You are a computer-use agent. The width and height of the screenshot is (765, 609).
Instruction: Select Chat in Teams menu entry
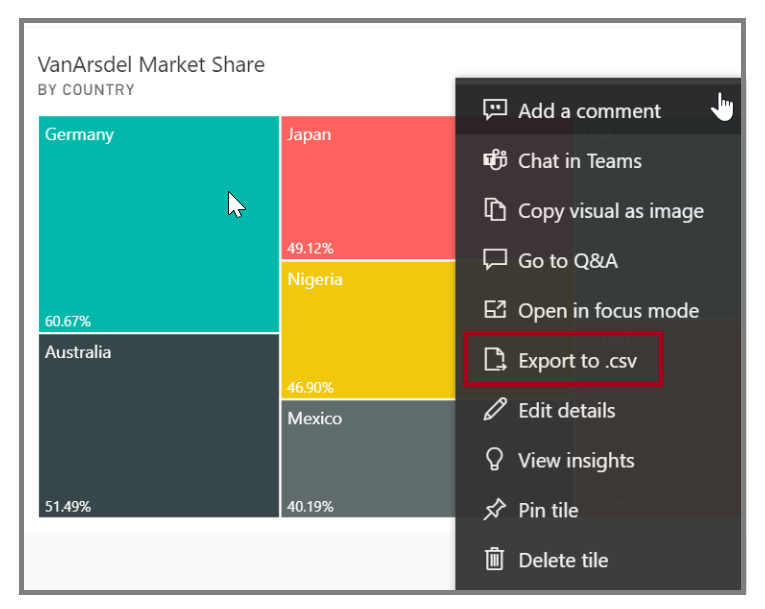(x=598, y=161)
